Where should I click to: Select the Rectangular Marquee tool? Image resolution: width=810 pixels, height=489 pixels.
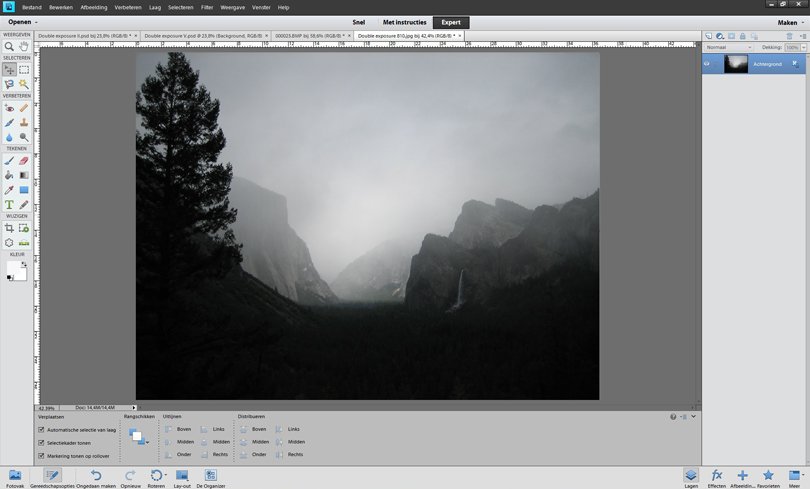[24, 70]
